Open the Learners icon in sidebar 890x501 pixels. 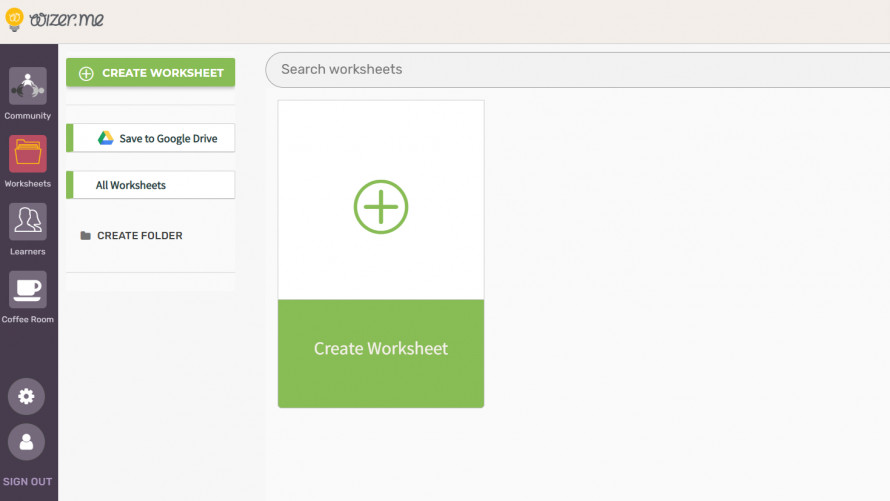(x=27, y=221)
